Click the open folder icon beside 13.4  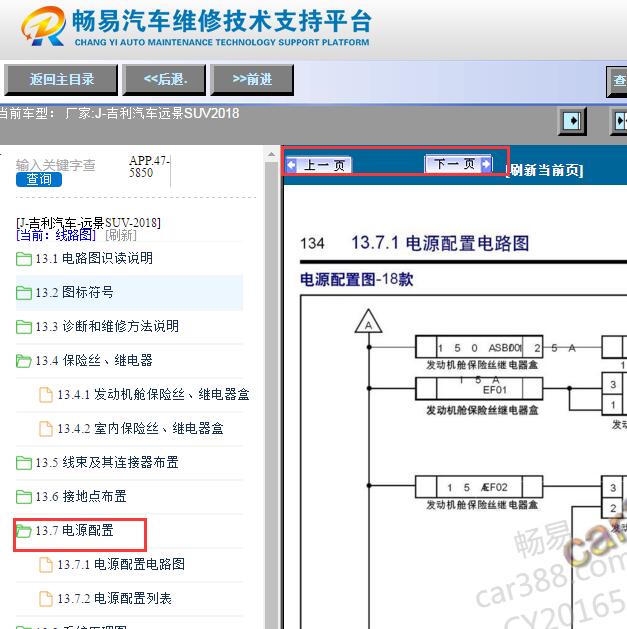point(24,361)
